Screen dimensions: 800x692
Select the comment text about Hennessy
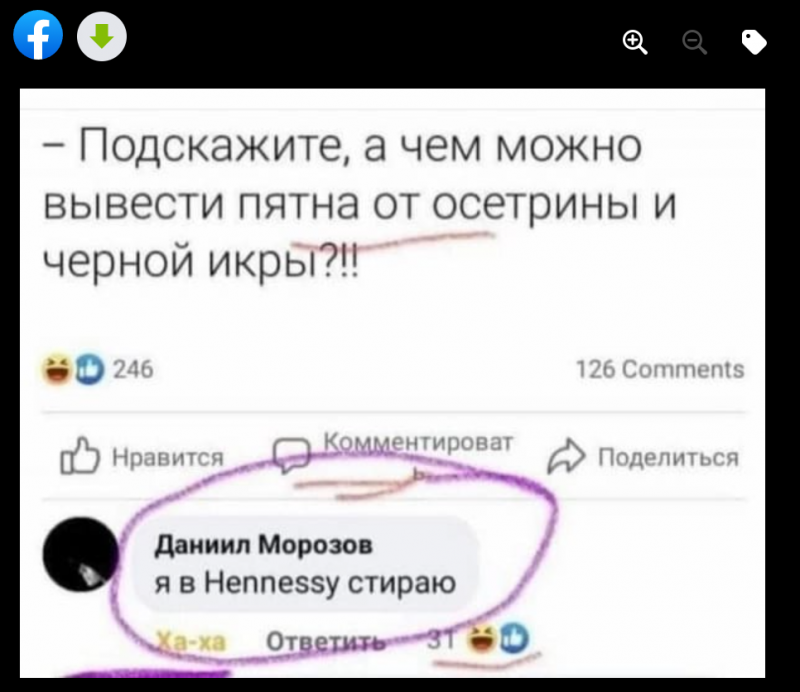305,582
